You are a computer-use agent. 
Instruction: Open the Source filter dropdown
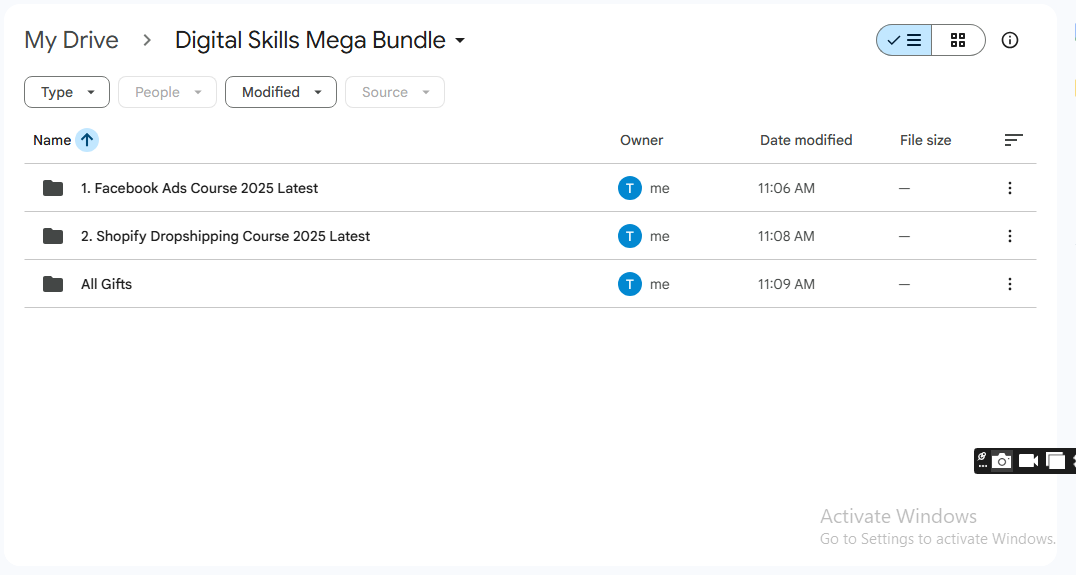click(x=395, y=92)
